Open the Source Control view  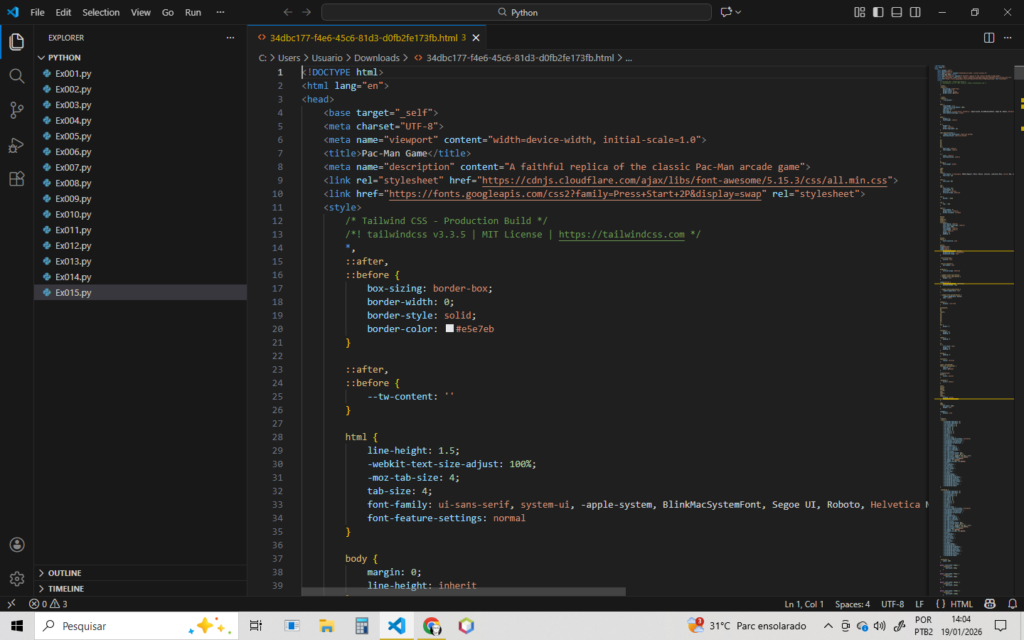click(x=17, y=110)
